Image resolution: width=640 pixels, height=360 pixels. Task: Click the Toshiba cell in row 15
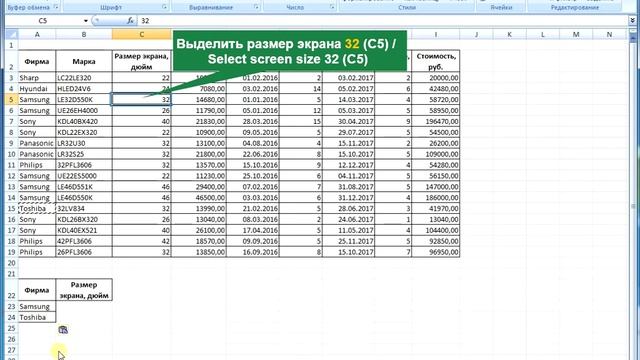click(x=37, y=208)
